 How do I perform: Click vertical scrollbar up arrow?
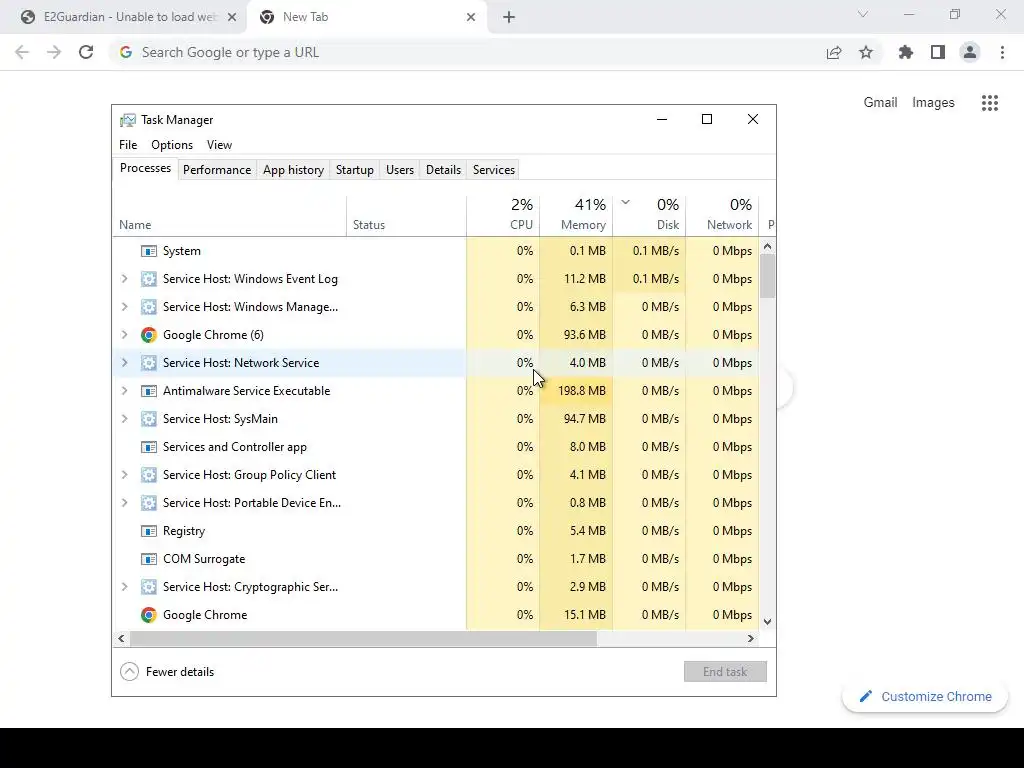[767, 246]
